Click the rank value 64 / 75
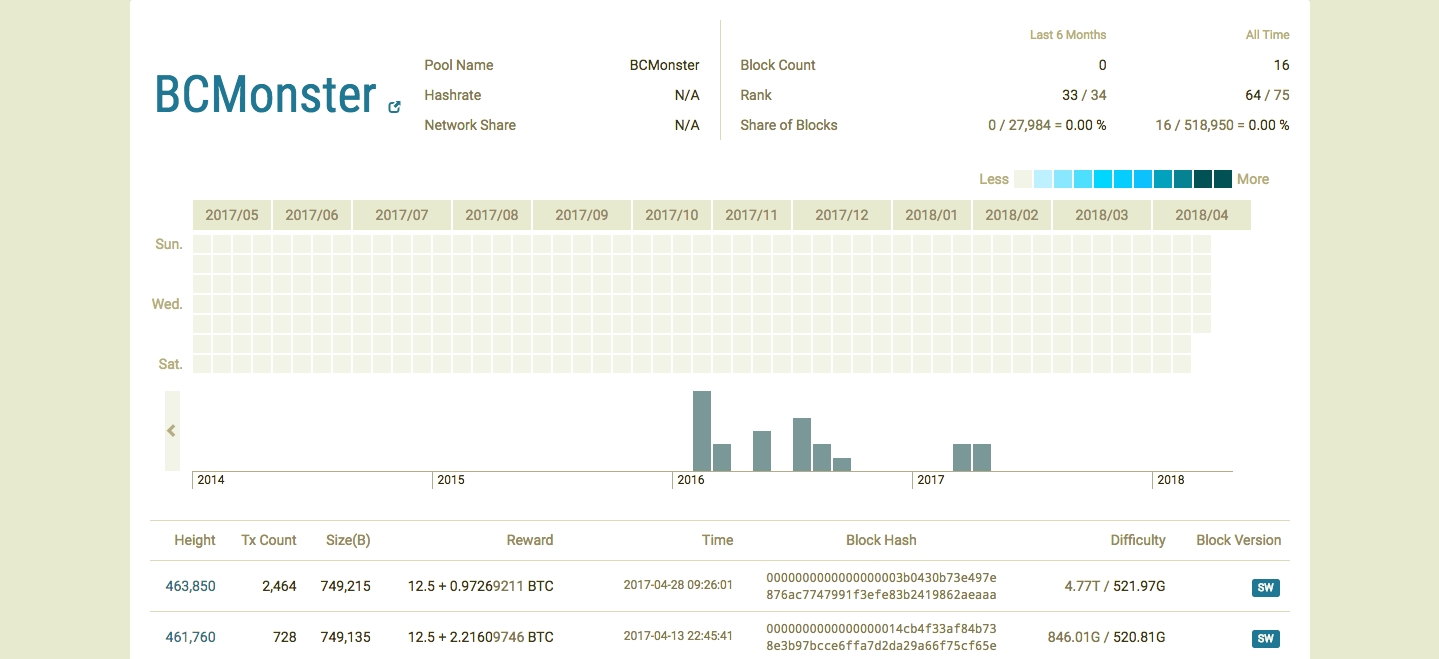This screenshot has height=659, width=1439. [1267, 95]
